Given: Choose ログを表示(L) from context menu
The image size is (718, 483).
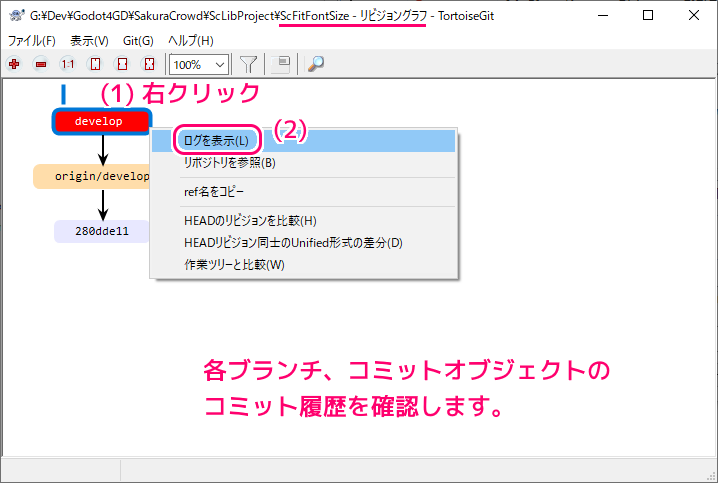Looking at the screenshot, I should 304,141.
